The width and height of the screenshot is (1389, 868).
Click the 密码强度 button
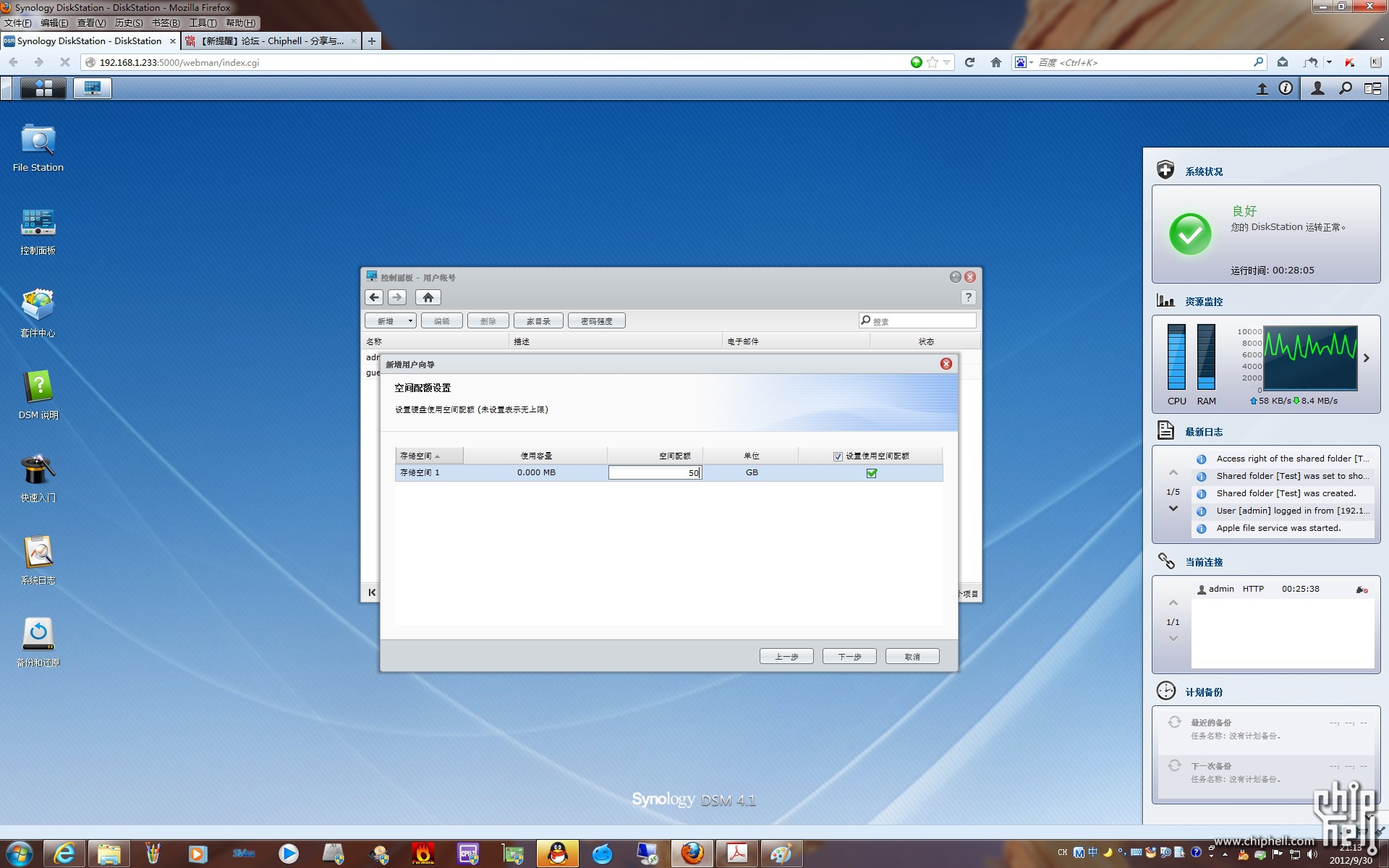[597, 321]
